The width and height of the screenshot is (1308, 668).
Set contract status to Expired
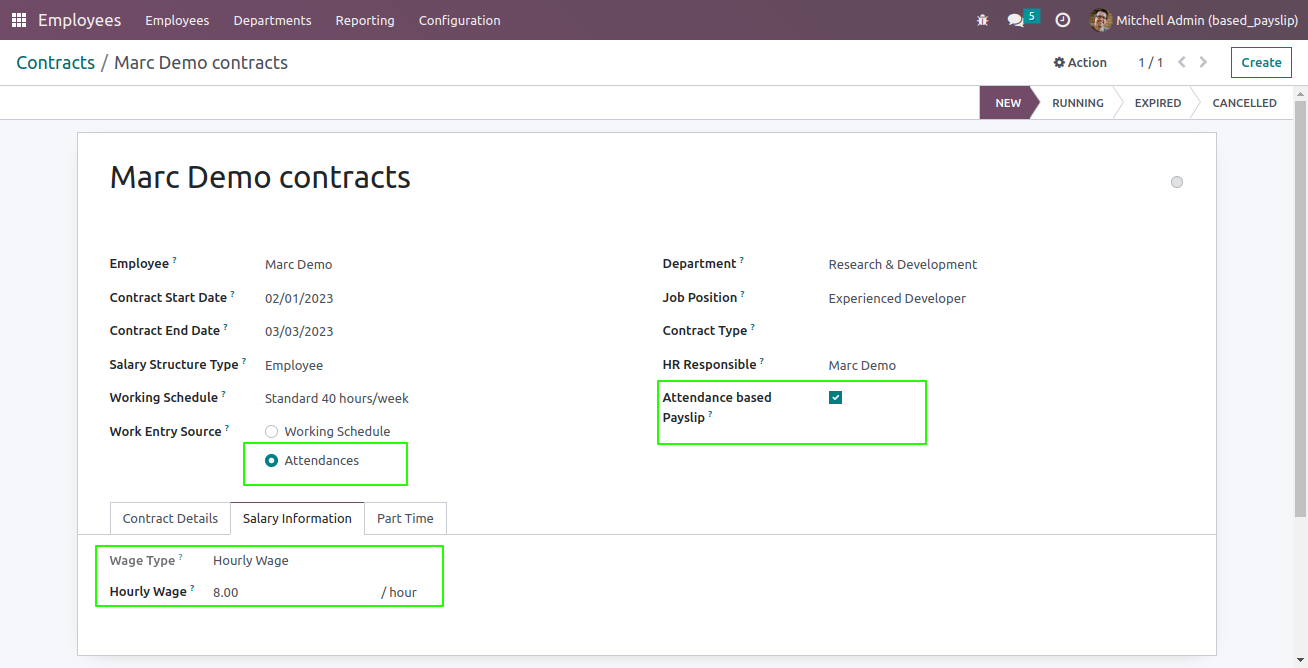point(1158,103)
